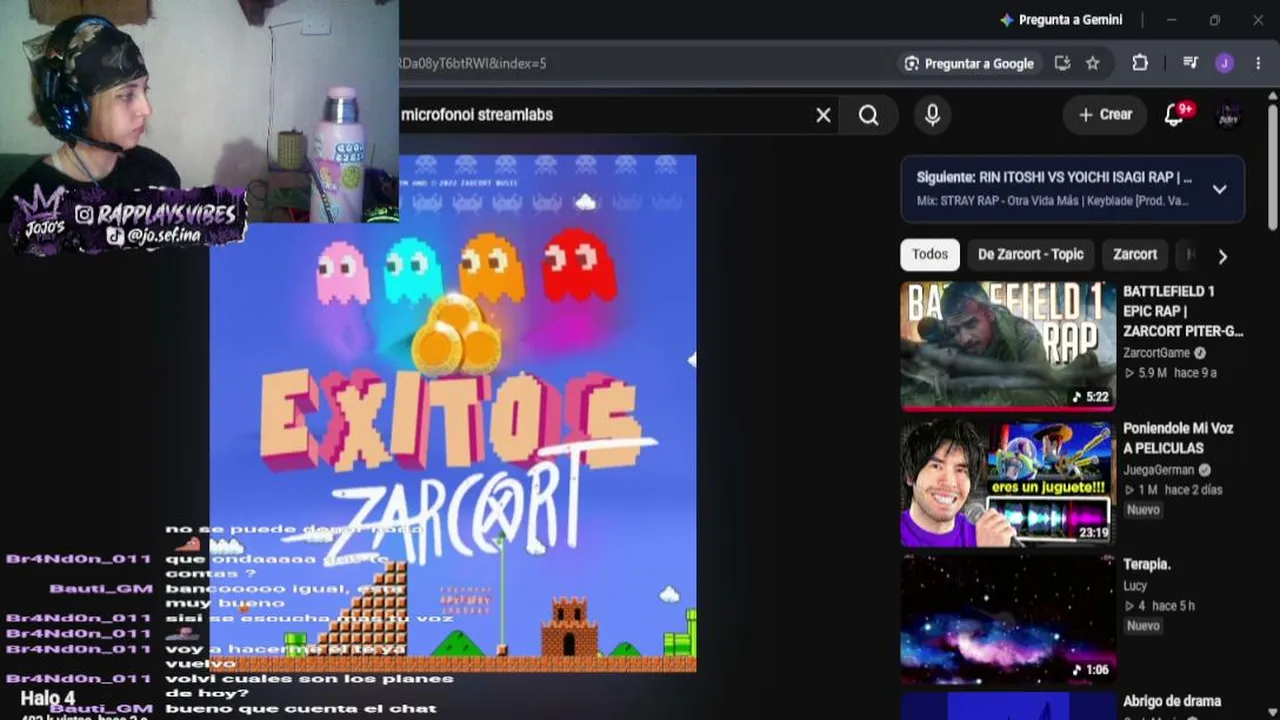Show more filter chips with right arrow
1280x720 pixels.
coord(1222,256)
